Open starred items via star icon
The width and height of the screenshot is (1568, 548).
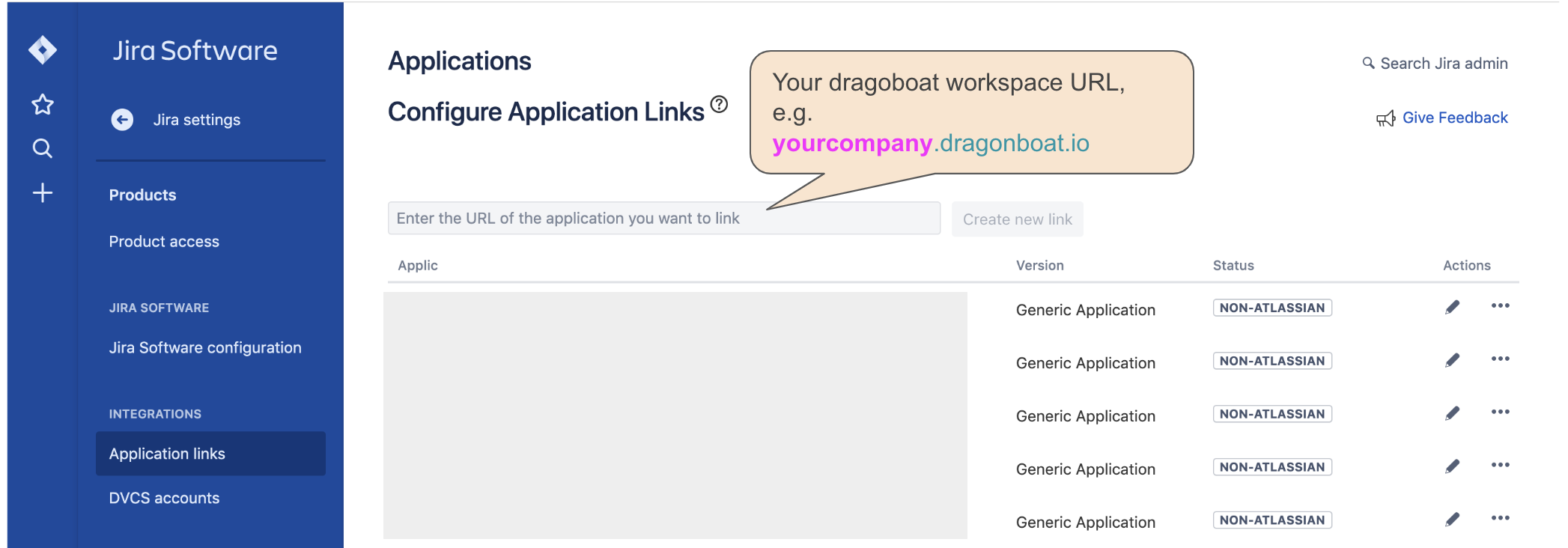point(43,104)
